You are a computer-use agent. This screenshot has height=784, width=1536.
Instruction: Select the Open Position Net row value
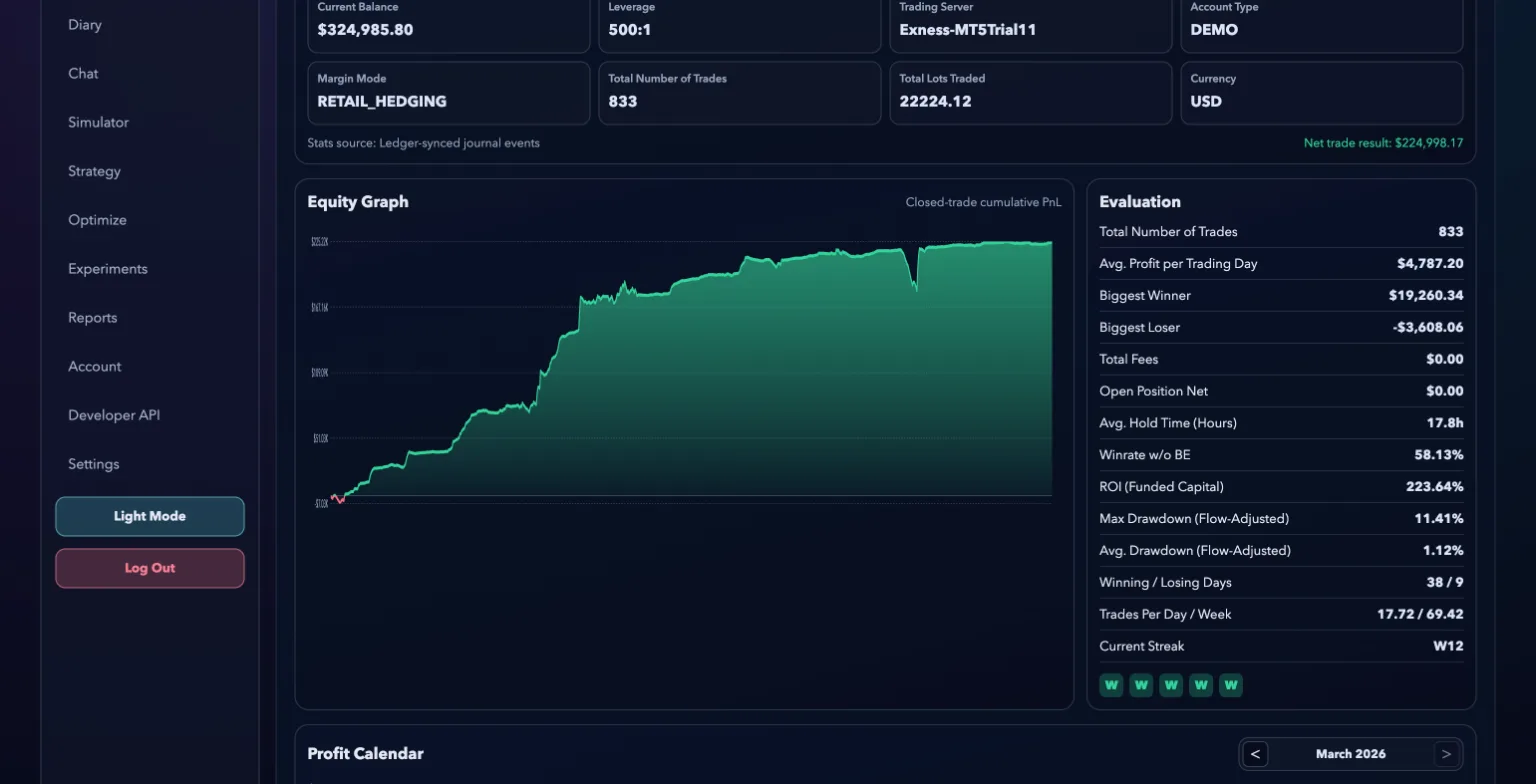point(1445,392)
